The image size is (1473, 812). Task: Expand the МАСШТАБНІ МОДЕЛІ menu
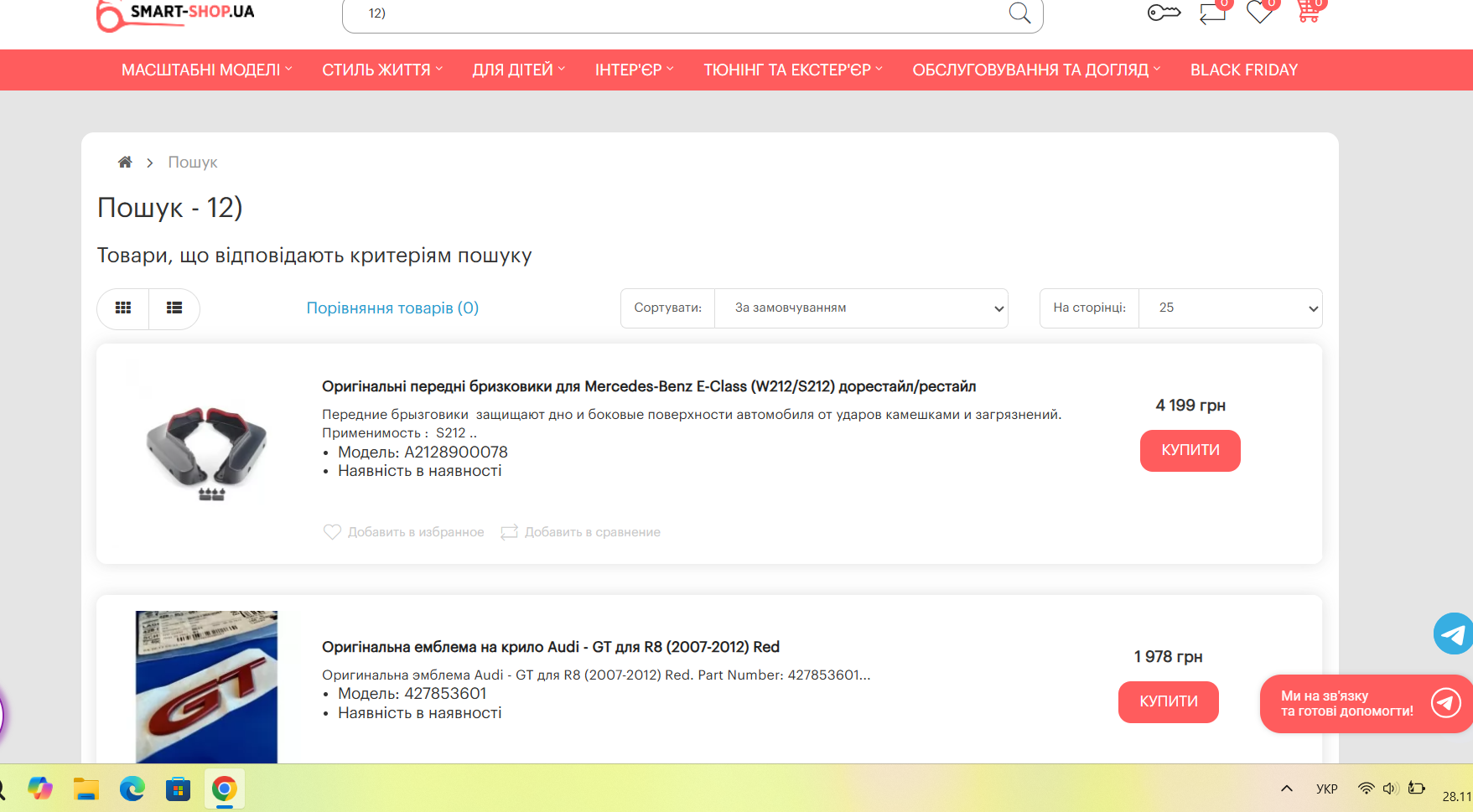206,70
